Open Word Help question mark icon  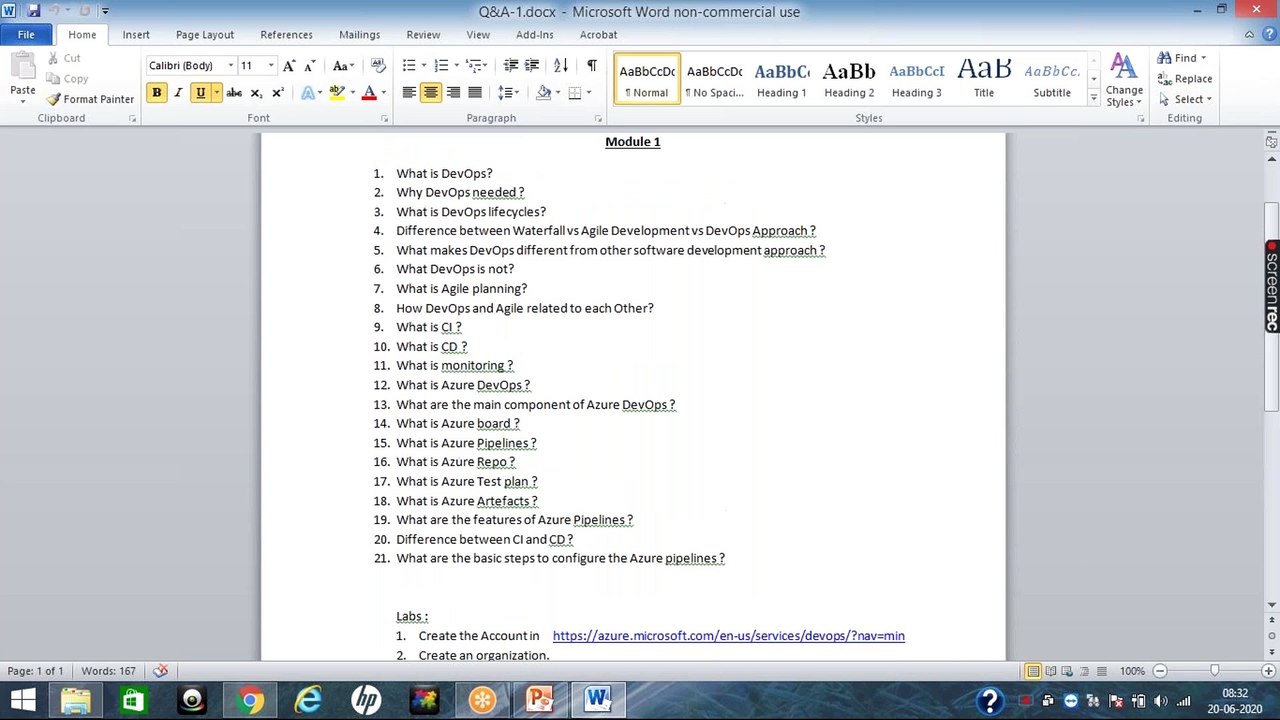click(1269, 35)
